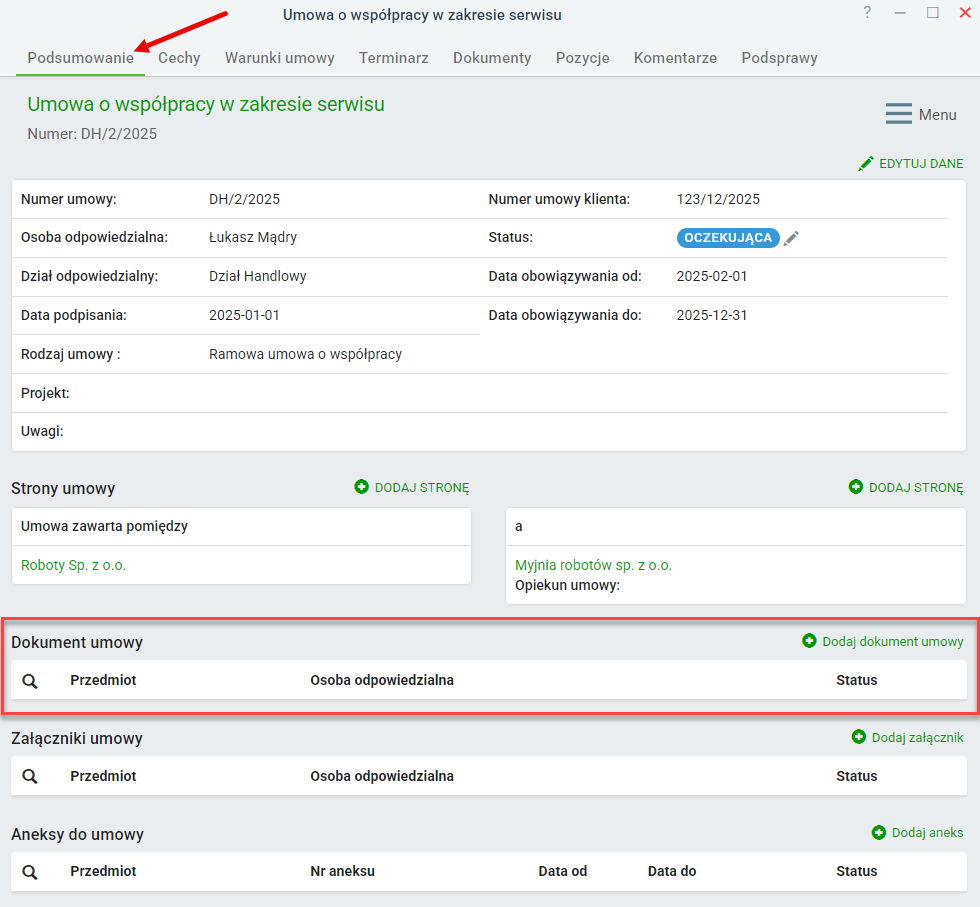Click the plus icon beside Dodaj załącznik
This screenshot has width=980, height=907.
click(x=859, y=737)
